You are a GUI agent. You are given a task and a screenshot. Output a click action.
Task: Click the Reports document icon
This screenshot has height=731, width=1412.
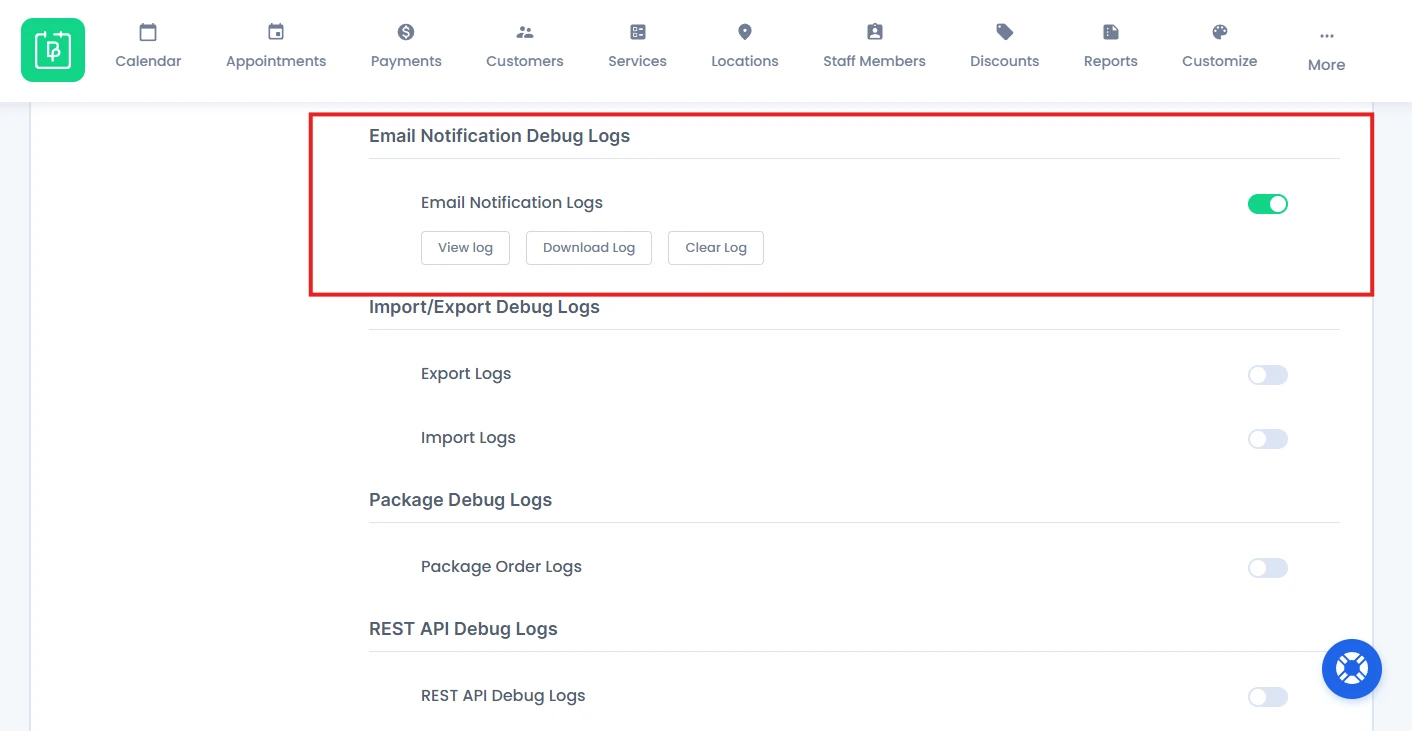[x=1111, y=32]
